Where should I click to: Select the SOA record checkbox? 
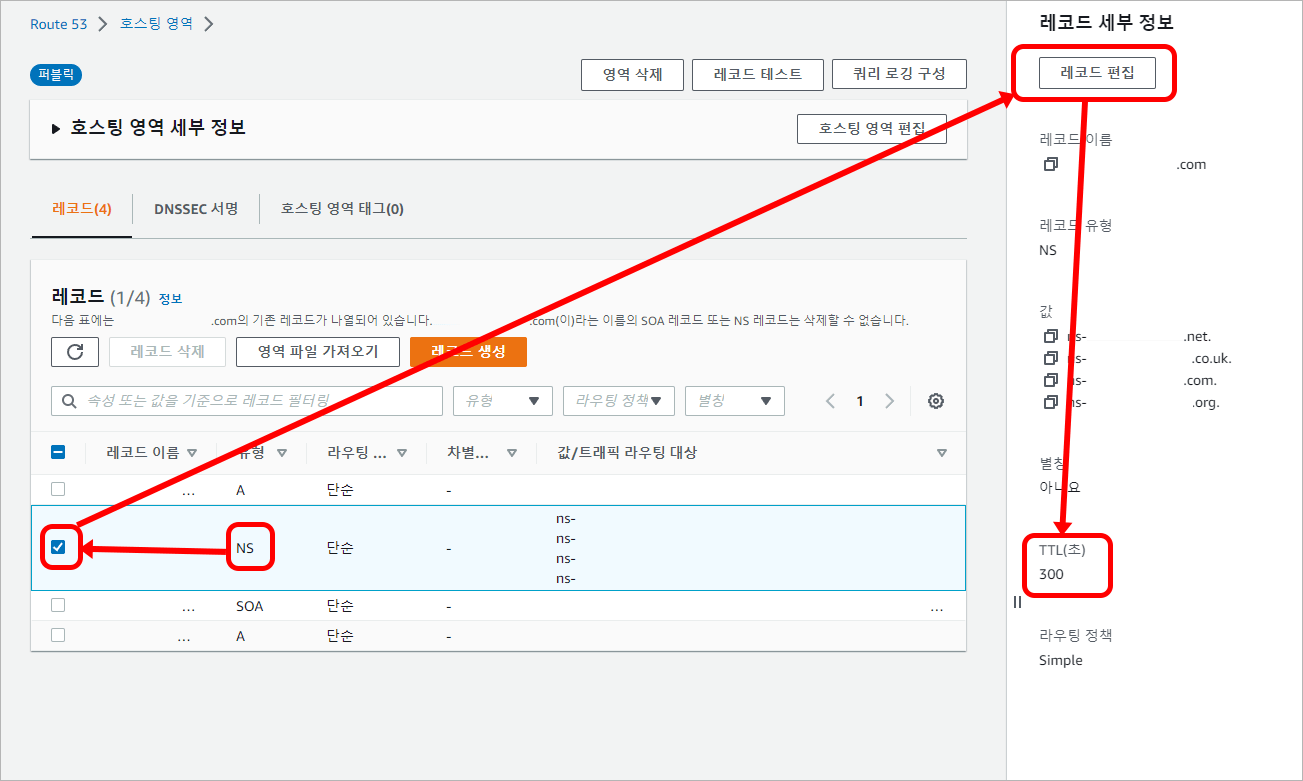58,605
